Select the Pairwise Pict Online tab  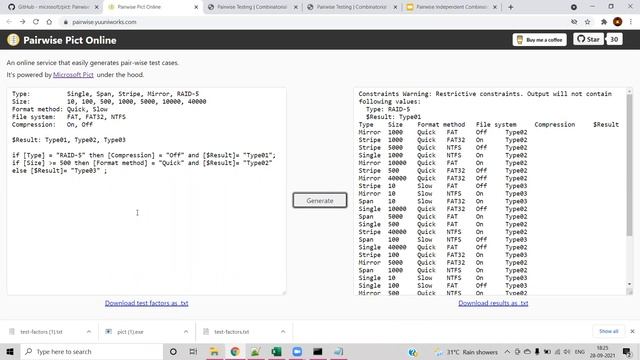coord(151,7)
